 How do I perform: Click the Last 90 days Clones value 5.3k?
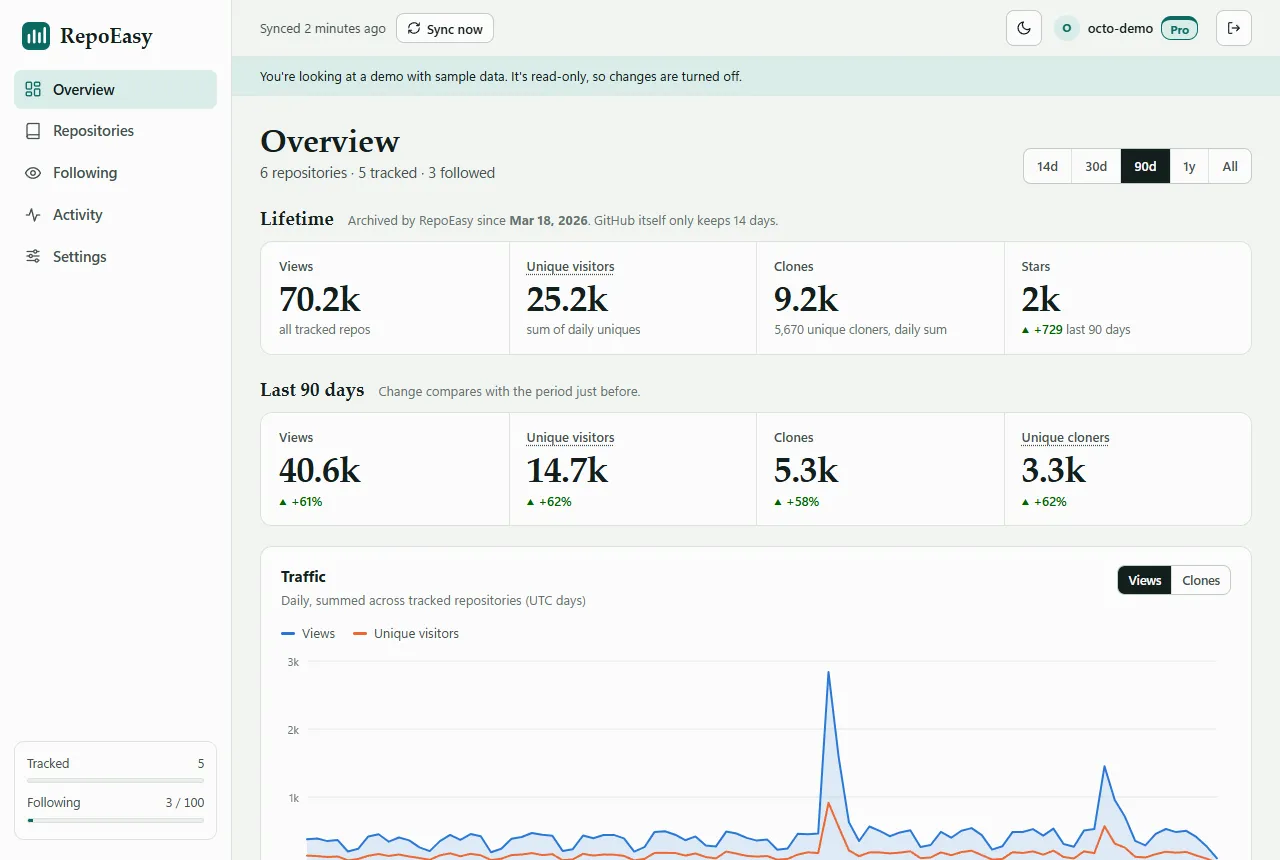tap(806, 469)
